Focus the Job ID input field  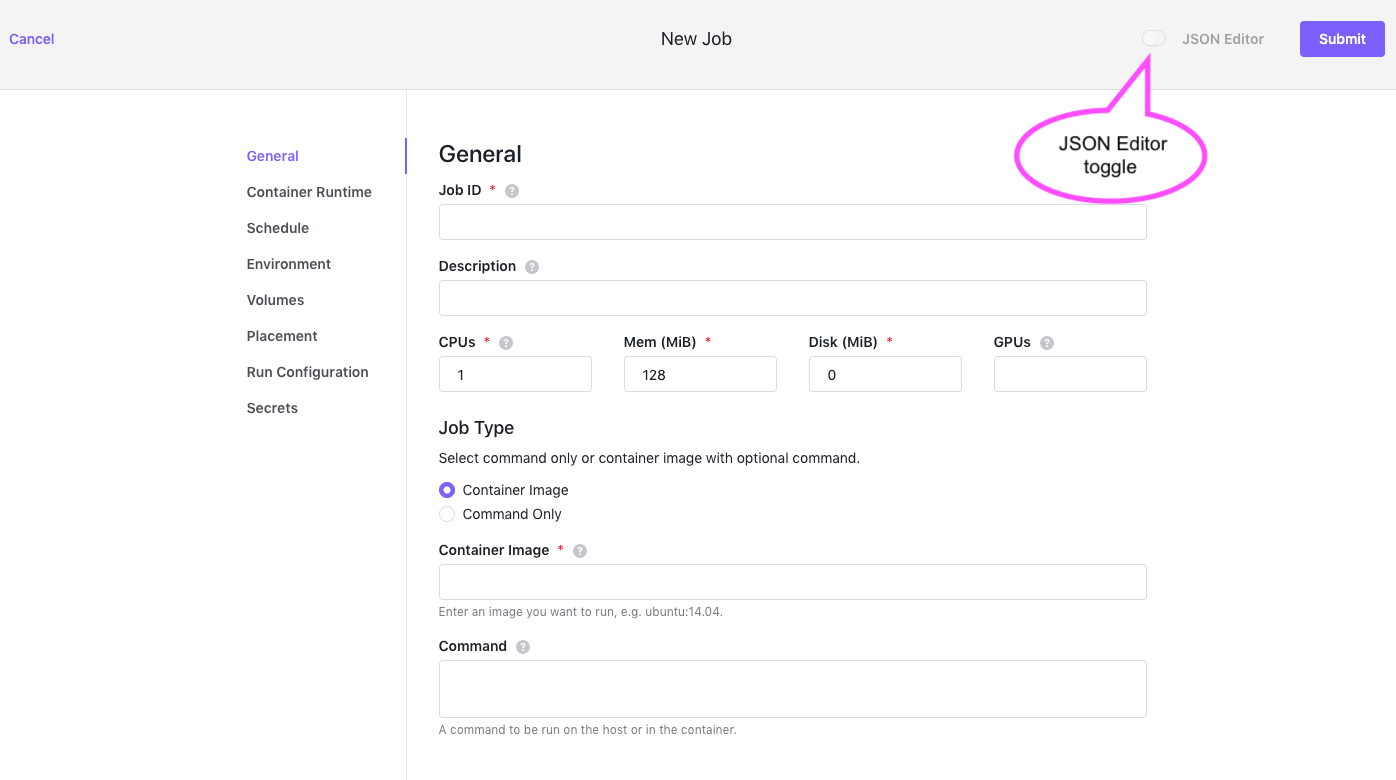tap(792, 222)
